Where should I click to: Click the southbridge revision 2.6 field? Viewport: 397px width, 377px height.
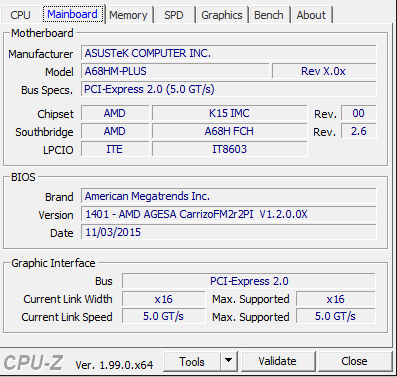(359, 131)
